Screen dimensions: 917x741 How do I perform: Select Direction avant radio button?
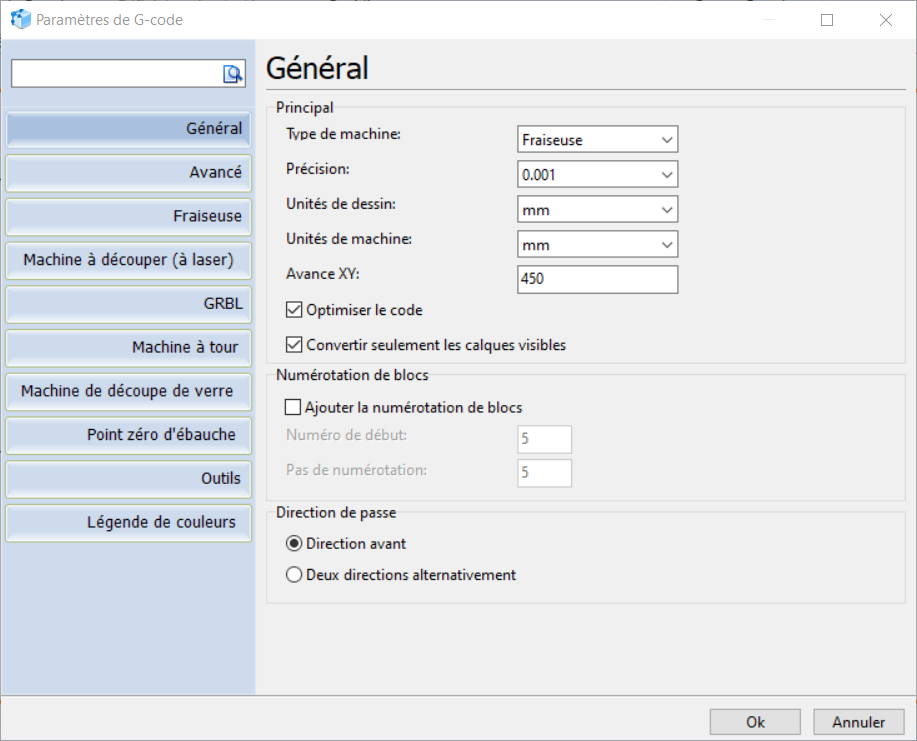point(294,544)
